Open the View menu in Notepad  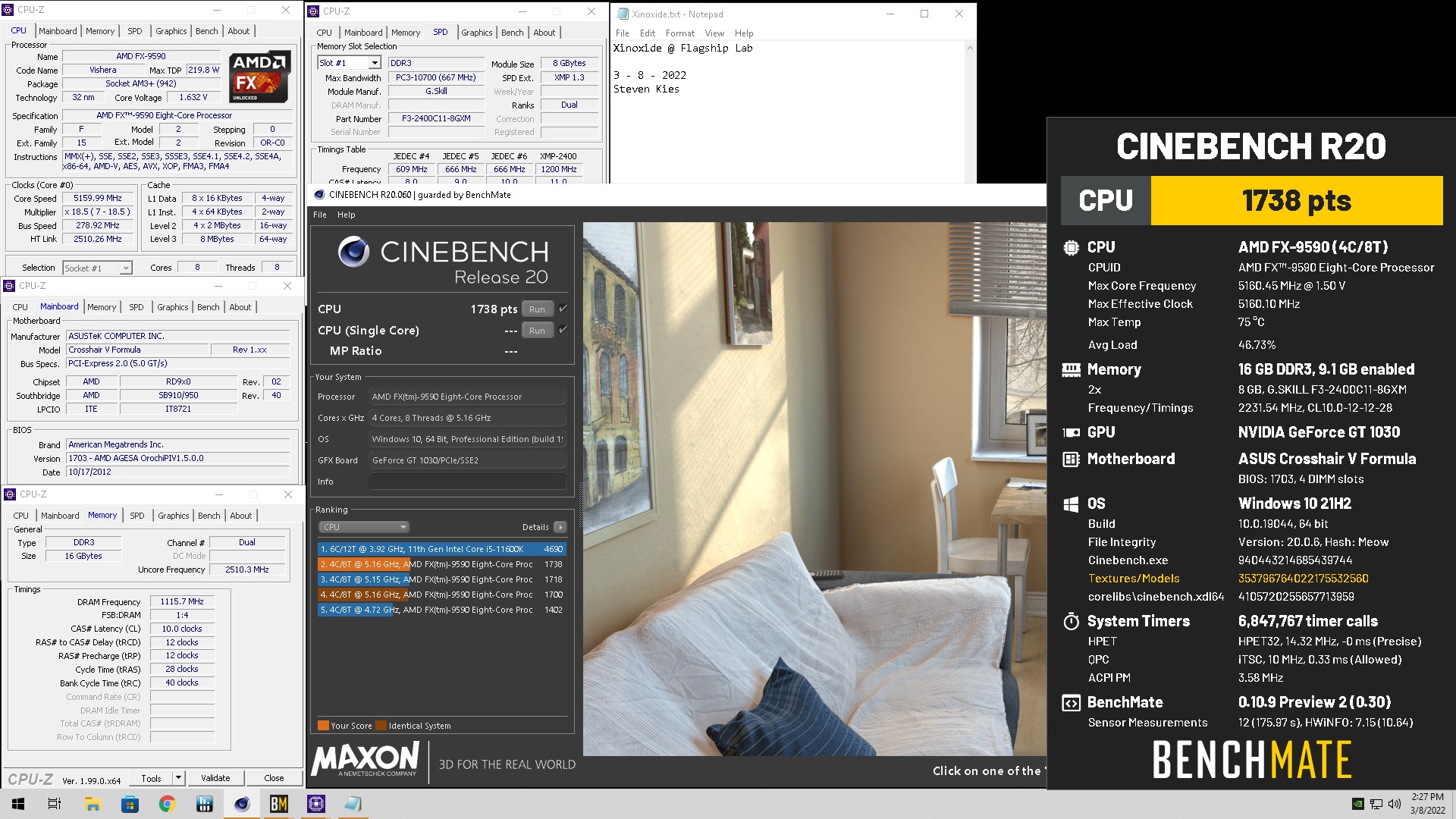[714, 33]
